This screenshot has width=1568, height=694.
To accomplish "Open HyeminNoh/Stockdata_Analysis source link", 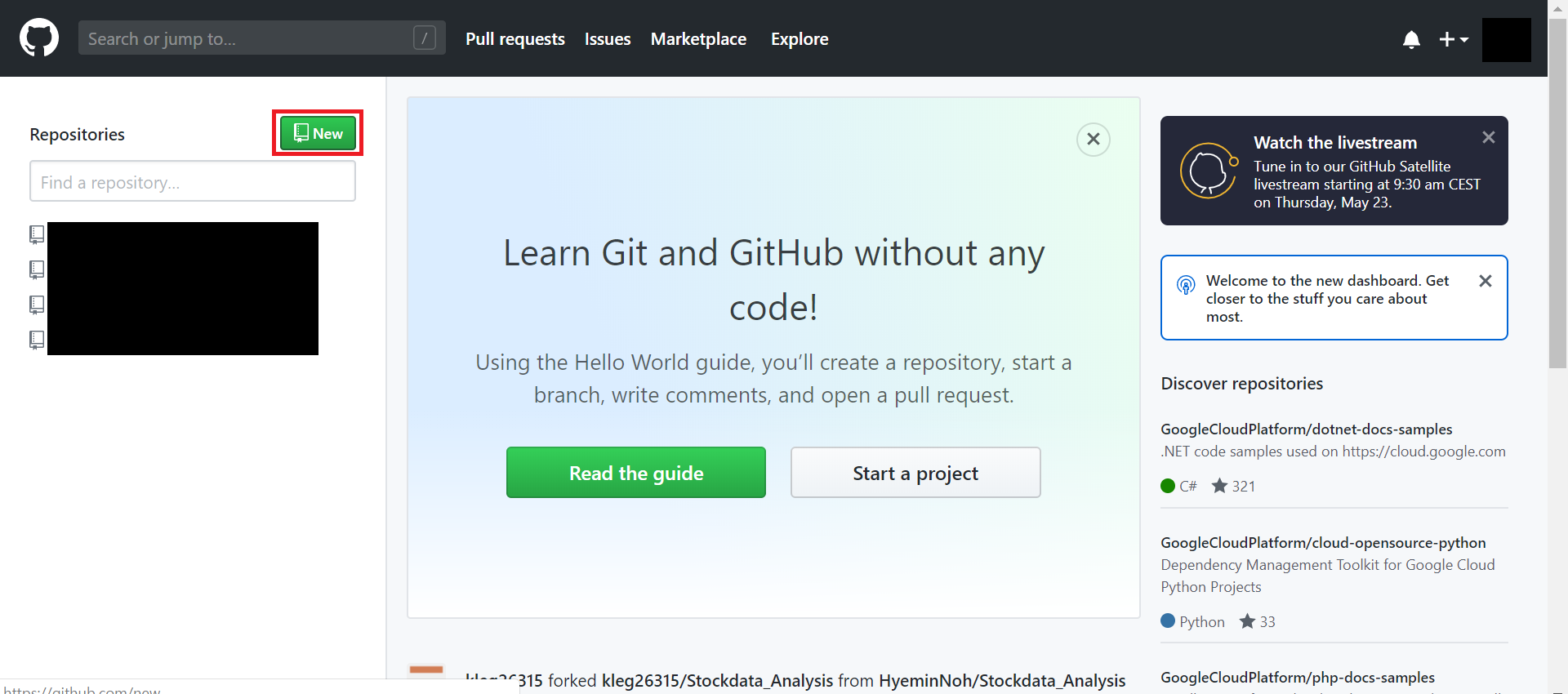I will pos(1002,680).
